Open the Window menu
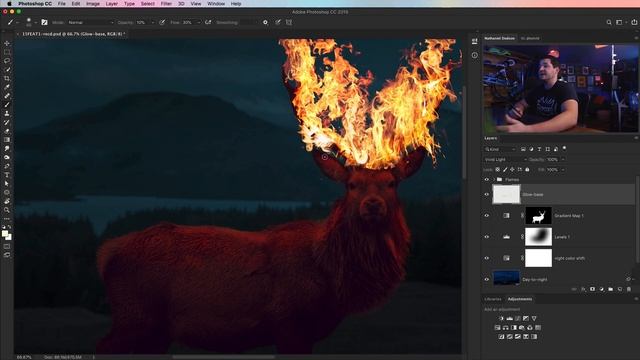Screen dimensions: 640x360 coord(216,4)
